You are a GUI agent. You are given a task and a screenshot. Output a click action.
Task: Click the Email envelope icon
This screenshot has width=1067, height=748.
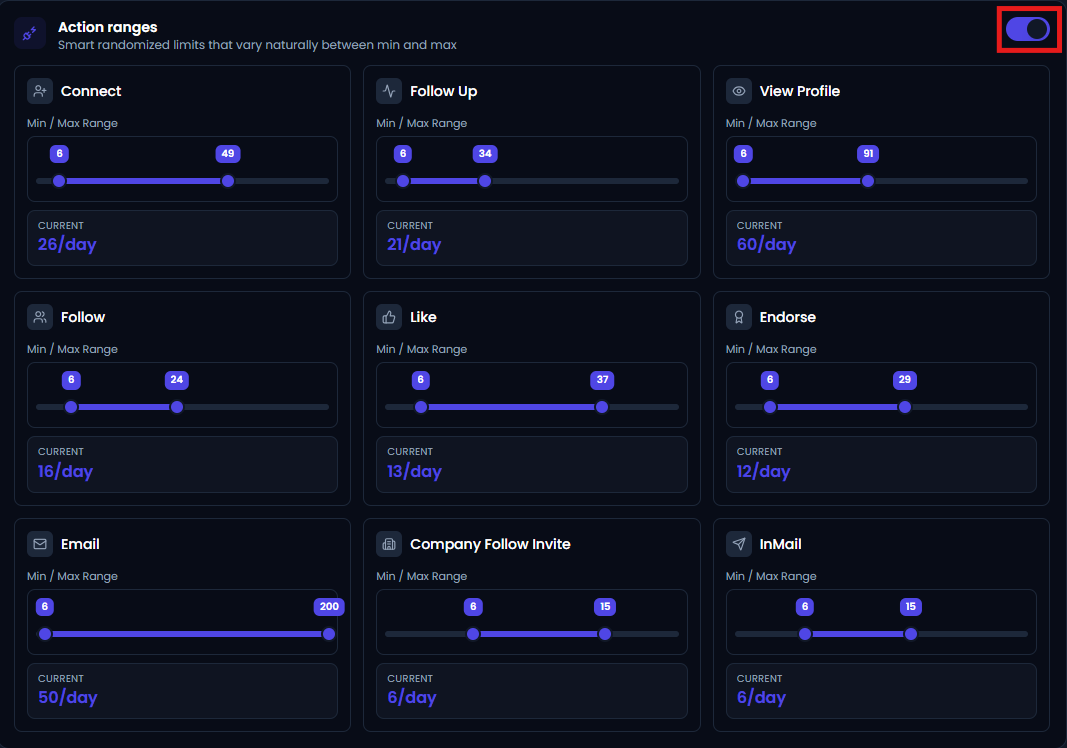click(40, 544)
